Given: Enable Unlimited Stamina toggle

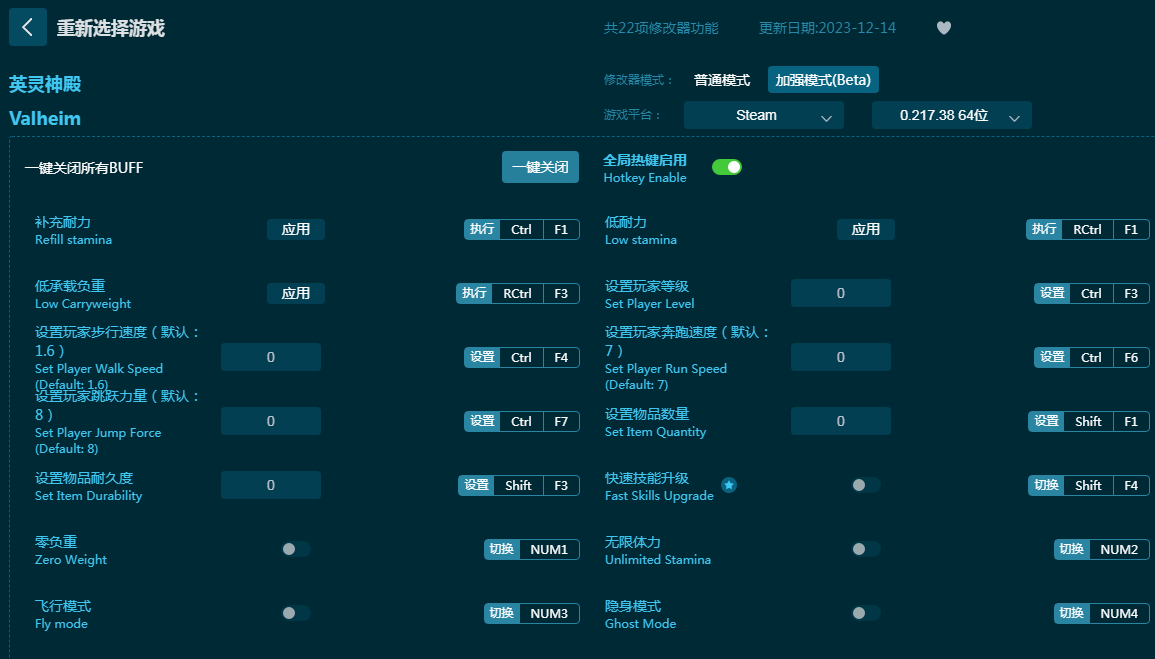Looking at the screenshot, I should 866,549.
